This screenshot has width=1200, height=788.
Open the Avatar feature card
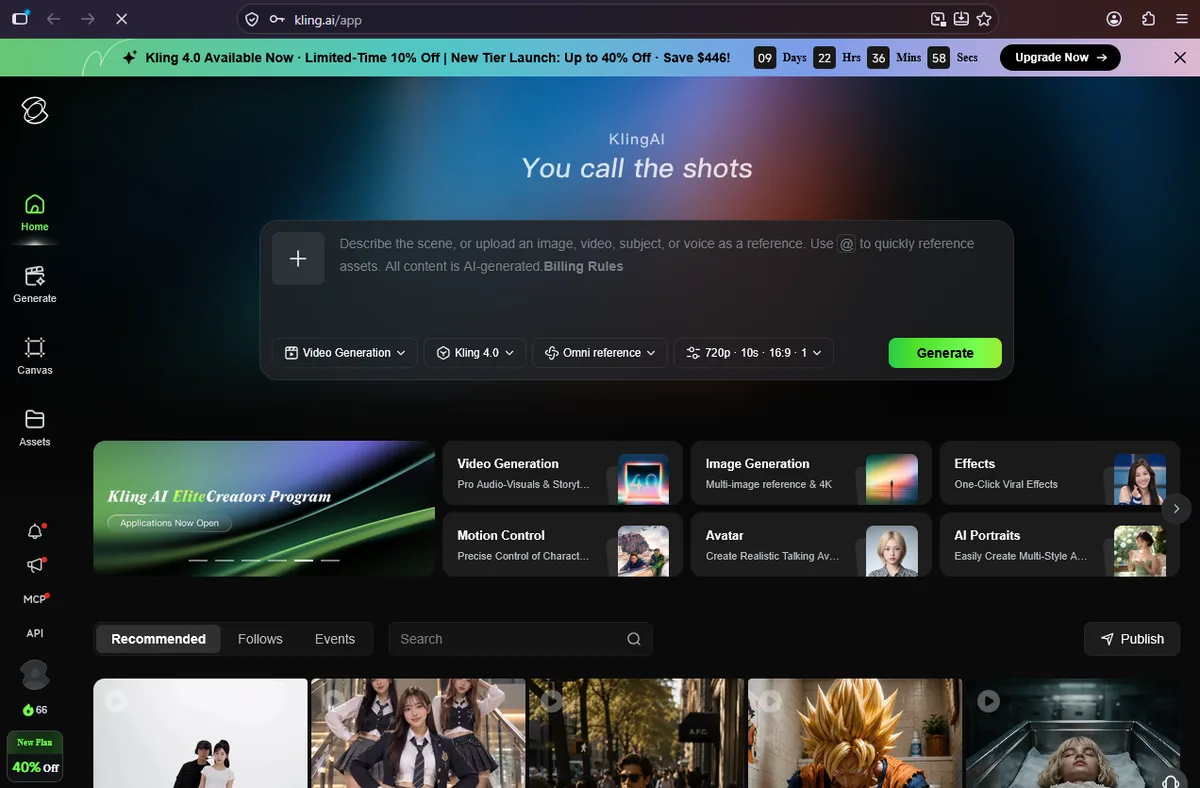point(811,545)
